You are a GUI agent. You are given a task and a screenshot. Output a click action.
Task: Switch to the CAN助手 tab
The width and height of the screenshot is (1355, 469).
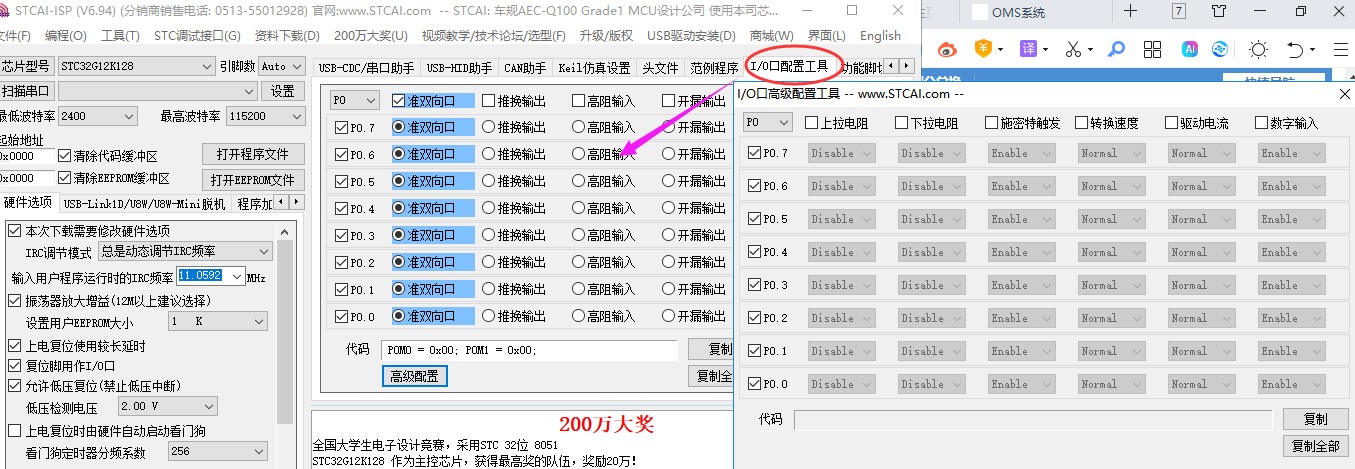tap(525, 67)
